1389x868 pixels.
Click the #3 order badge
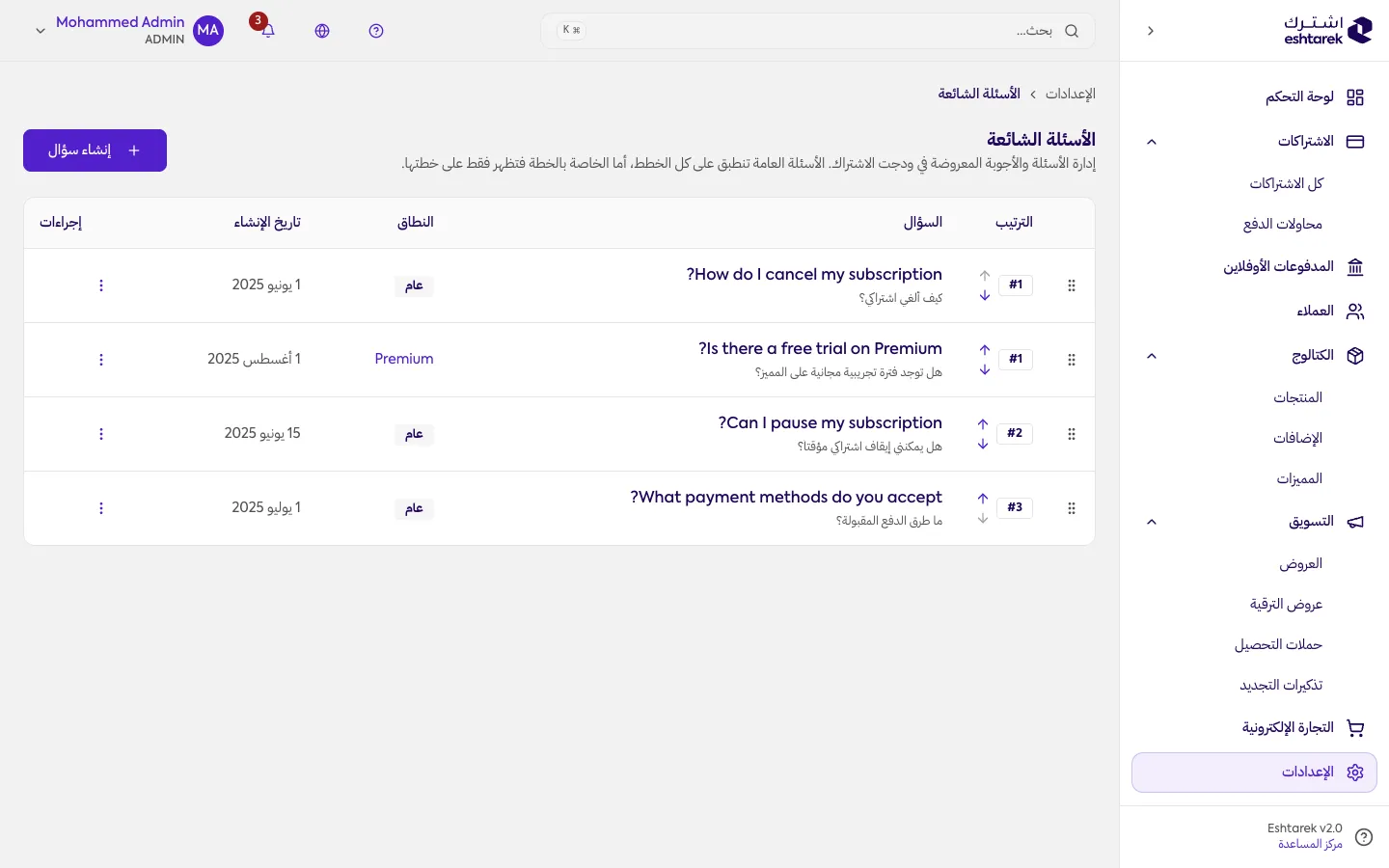(1015, 507)
